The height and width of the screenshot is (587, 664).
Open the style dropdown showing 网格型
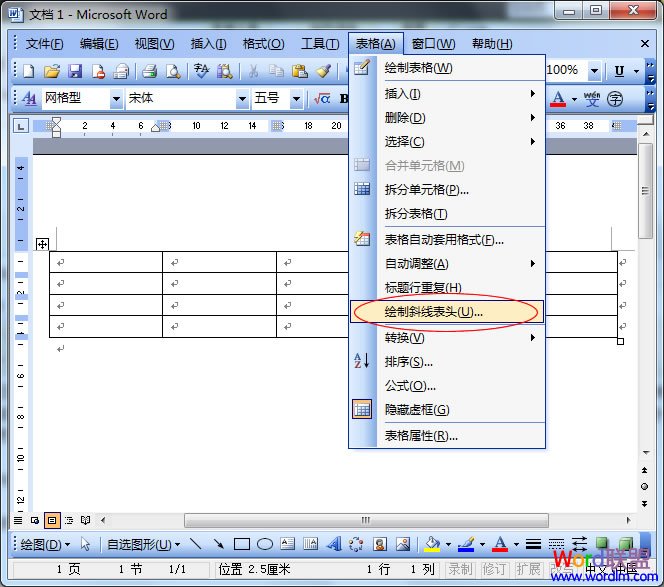point(116,99)
